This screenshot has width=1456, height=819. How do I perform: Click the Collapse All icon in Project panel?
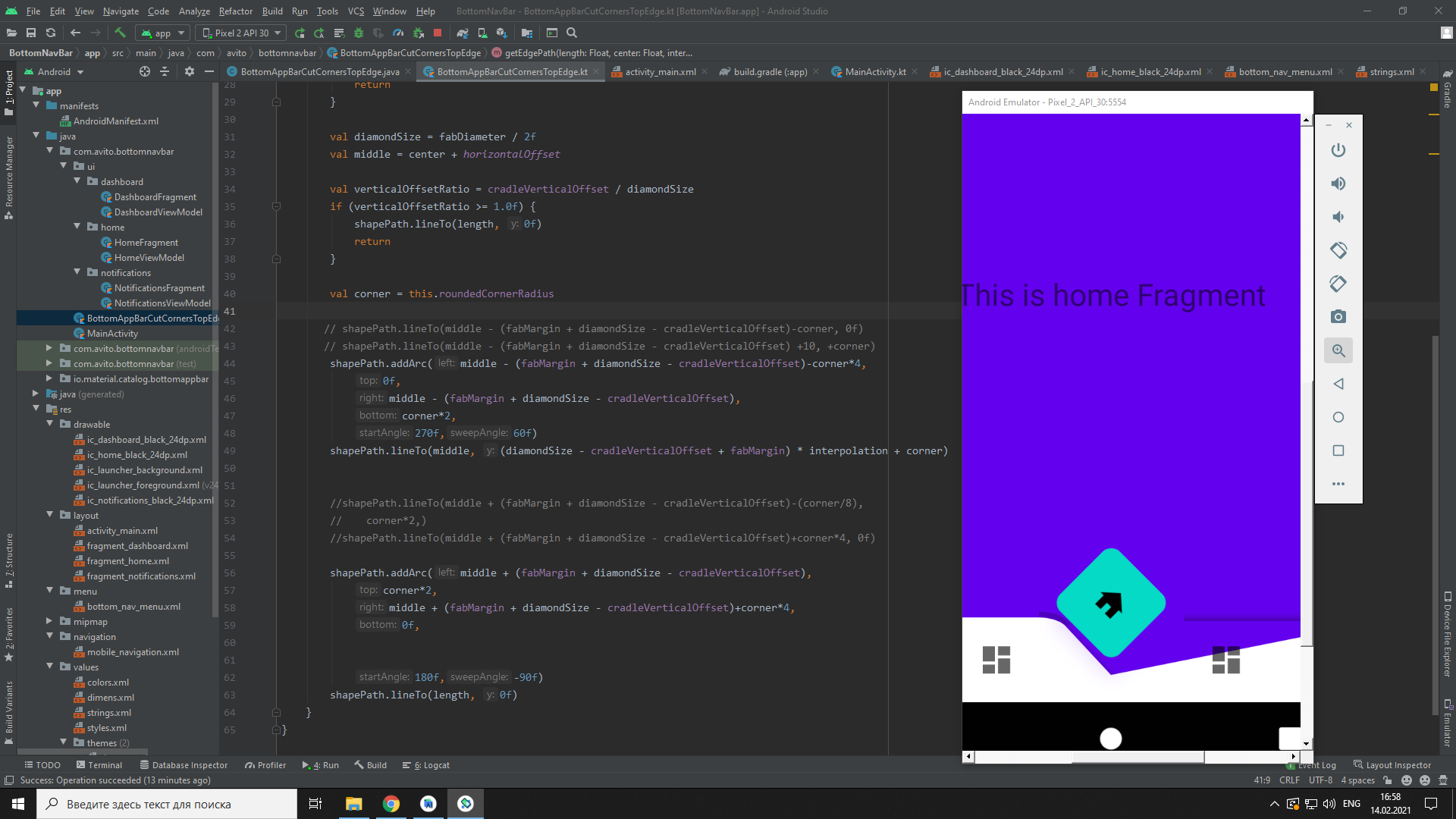click(x=165, y=71)
